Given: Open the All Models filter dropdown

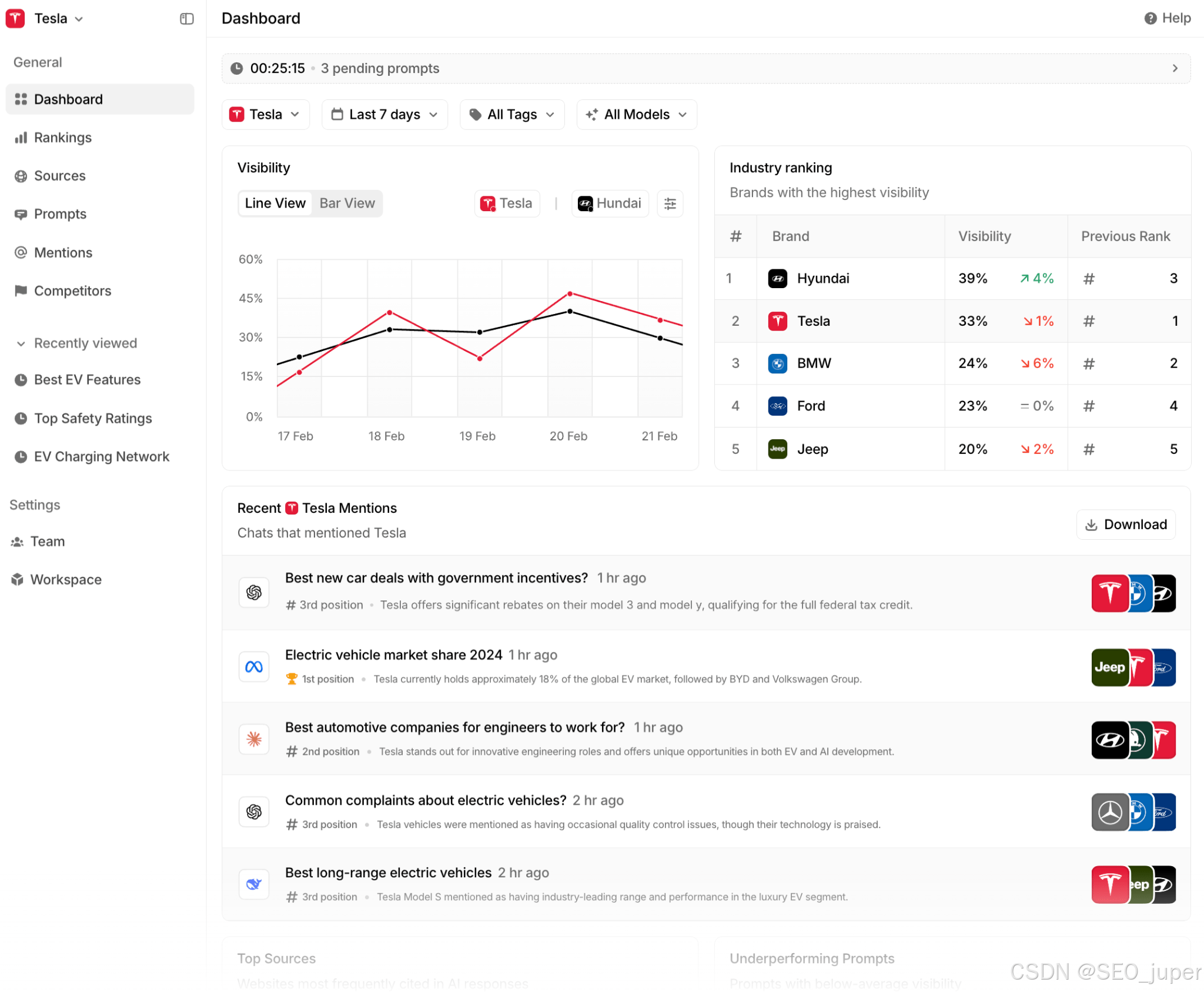Looking at the screenshot, I should coord(637,114).
